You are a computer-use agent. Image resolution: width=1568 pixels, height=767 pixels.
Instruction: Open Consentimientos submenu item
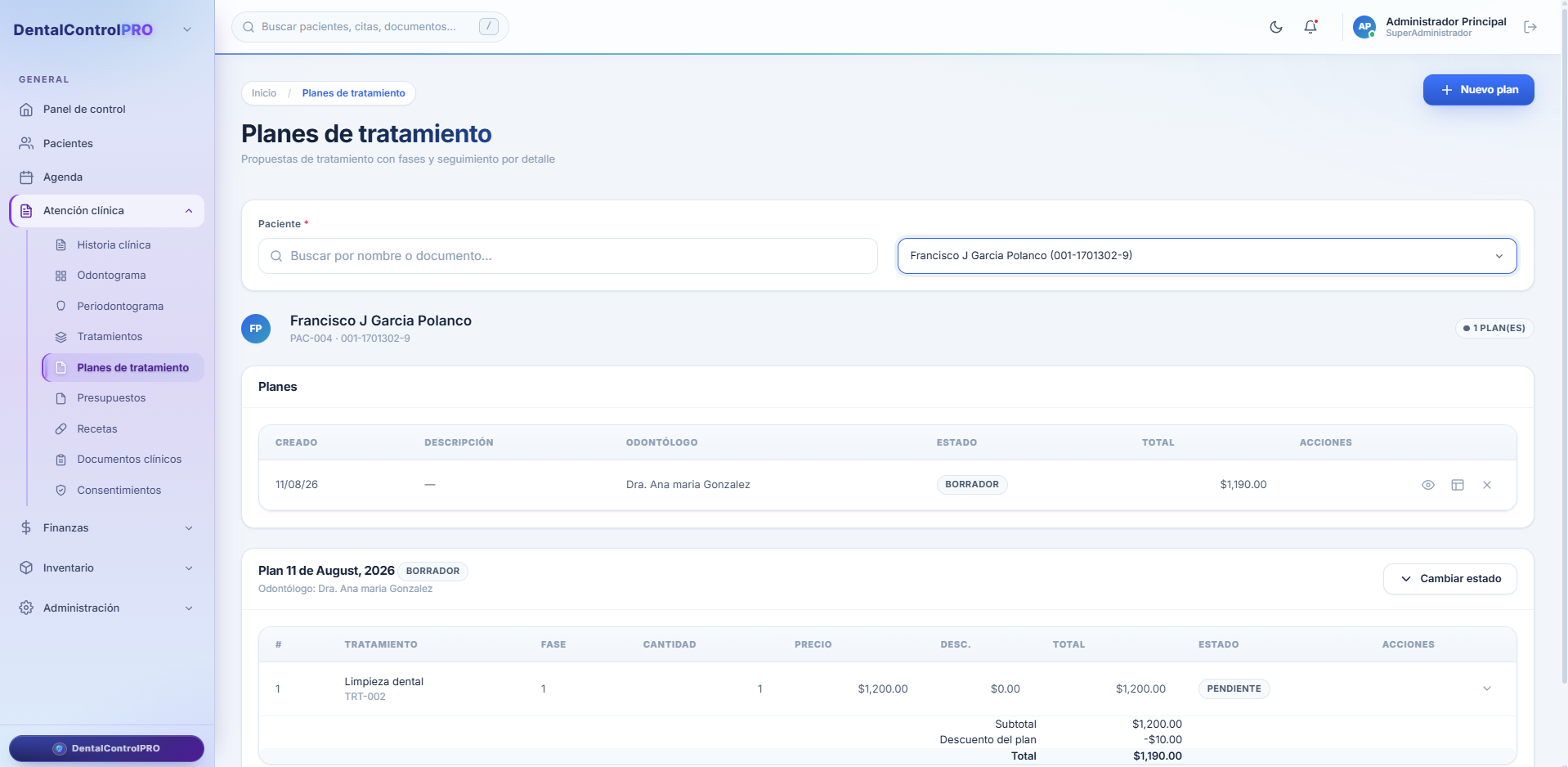tap(123, 490)
